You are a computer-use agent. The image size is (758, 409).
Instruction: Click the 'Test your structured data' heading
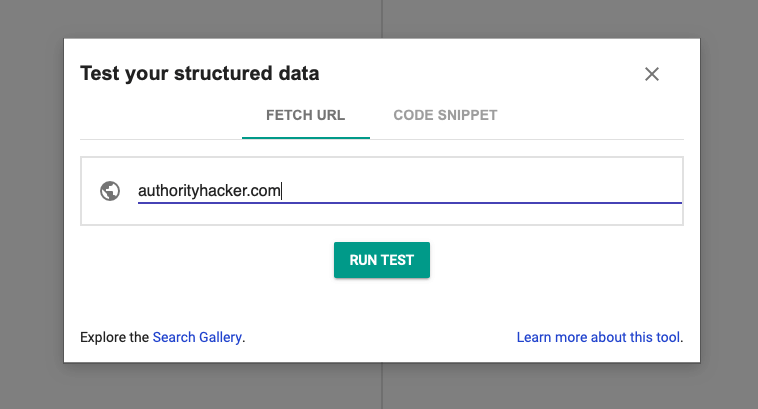point(200,73)
